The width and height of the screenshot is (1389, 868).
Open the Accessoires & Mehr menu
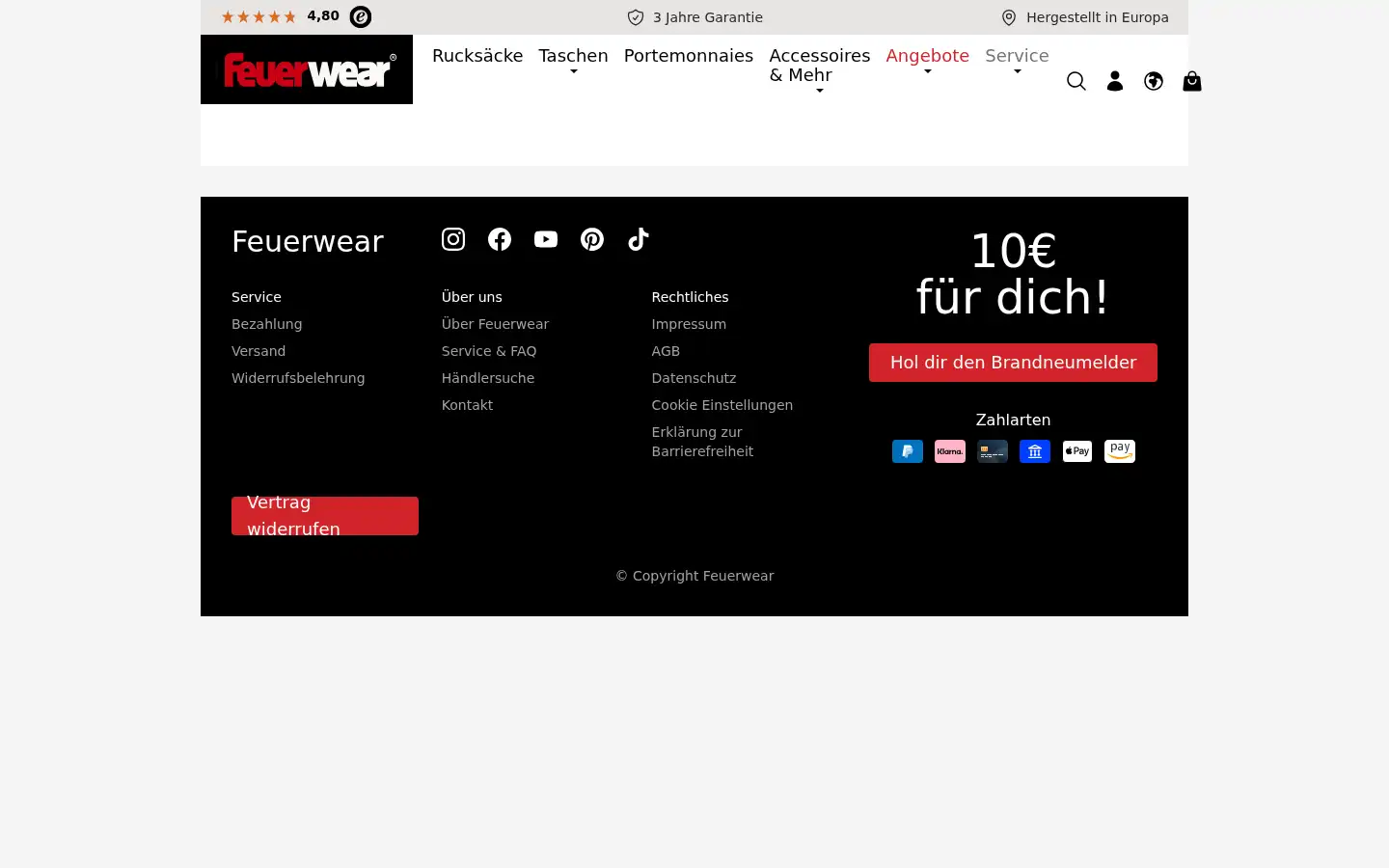click(820, 66)
